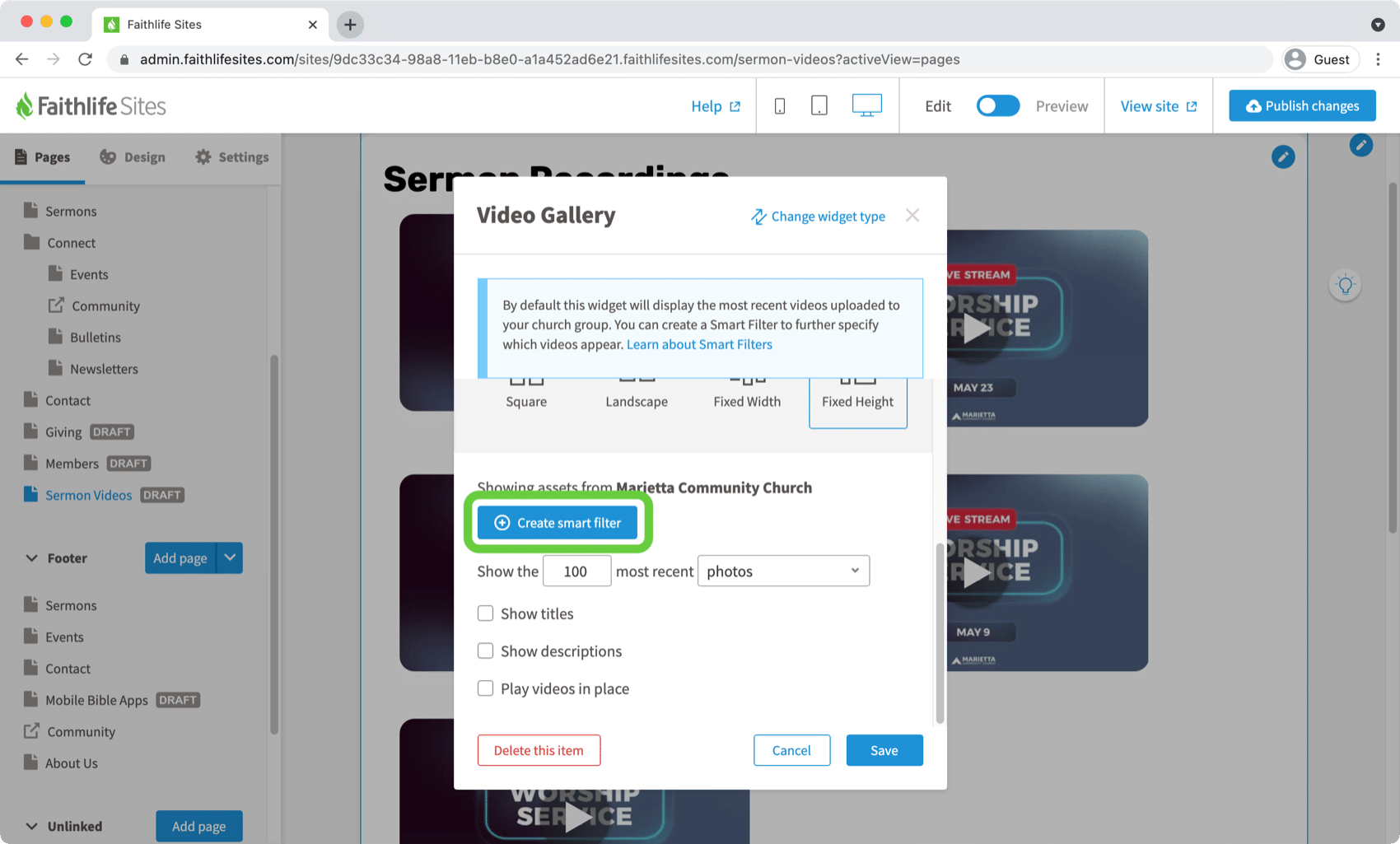Click Change widget type link
Image resolution: width=1400 pixels, height=844 pixels.
pyautogui.click(x=818, y=217)
